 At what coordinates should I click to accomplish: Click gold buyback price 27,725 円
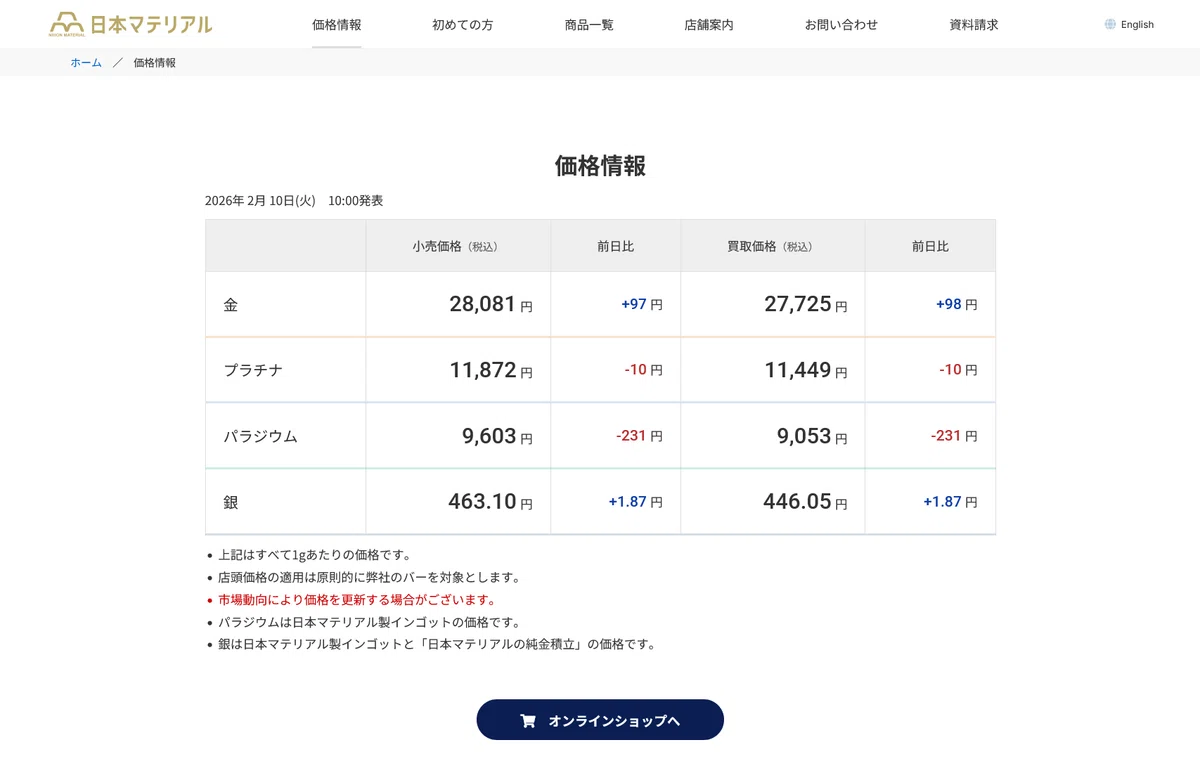(806, 304)
